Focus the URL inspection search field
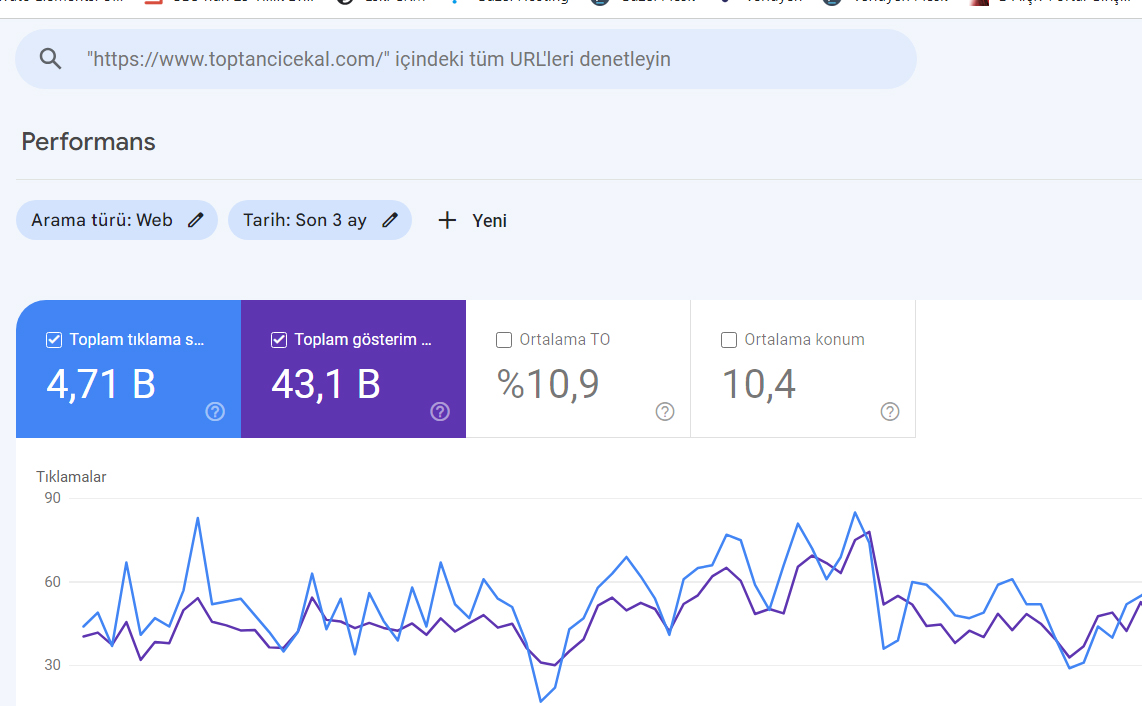Viewport: 1142px width, 706px height. [x=465, y=59]
